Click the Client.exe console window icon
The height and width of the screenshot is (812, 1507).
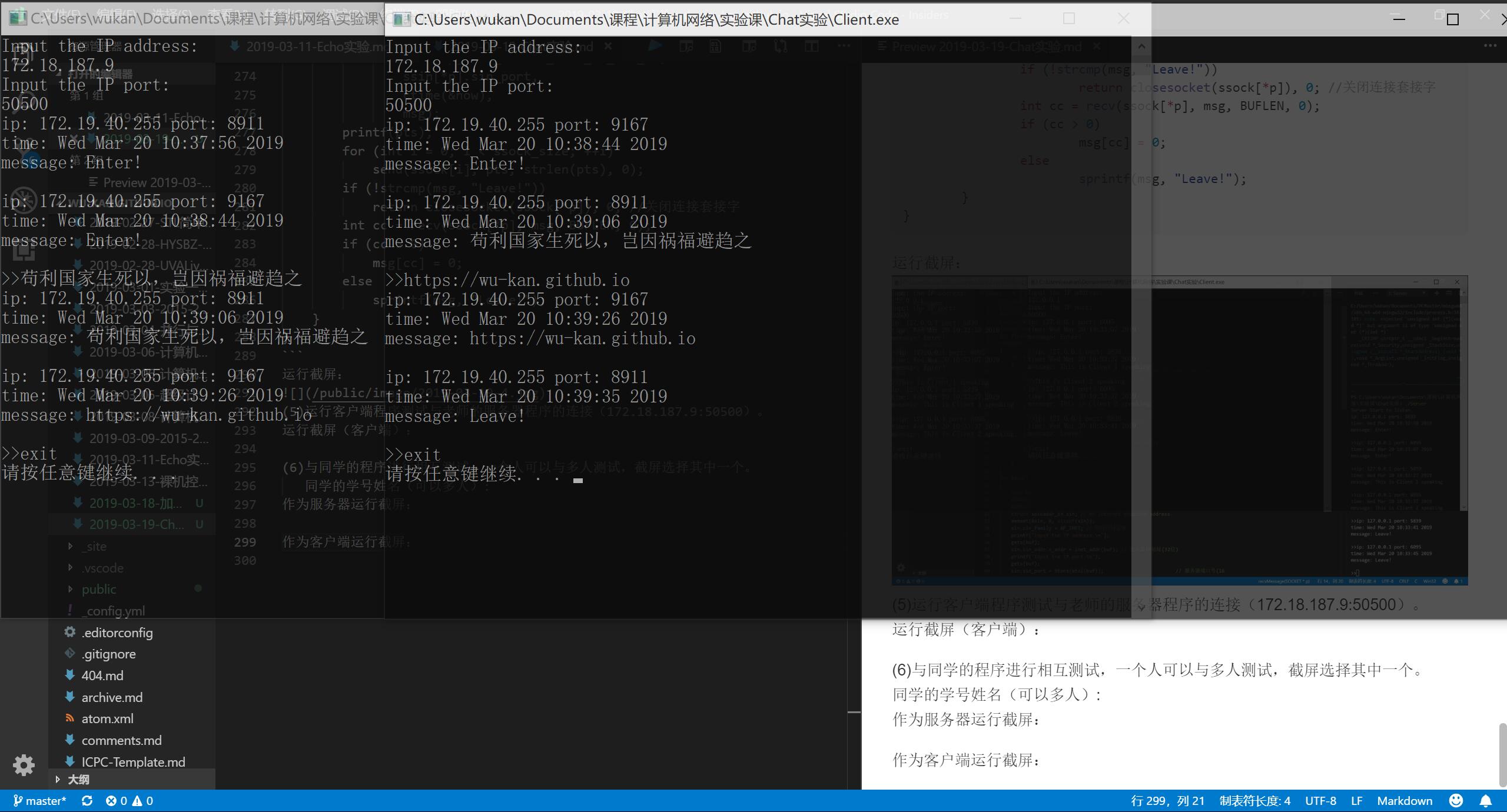coord(401,19)
